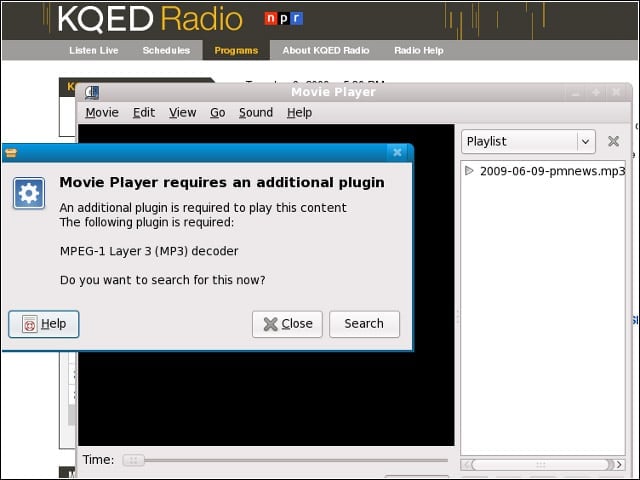The width and height of the screenshot is (640, 480).
Task: Select the Programs tab on KQED site
Action: pos(236,50)
